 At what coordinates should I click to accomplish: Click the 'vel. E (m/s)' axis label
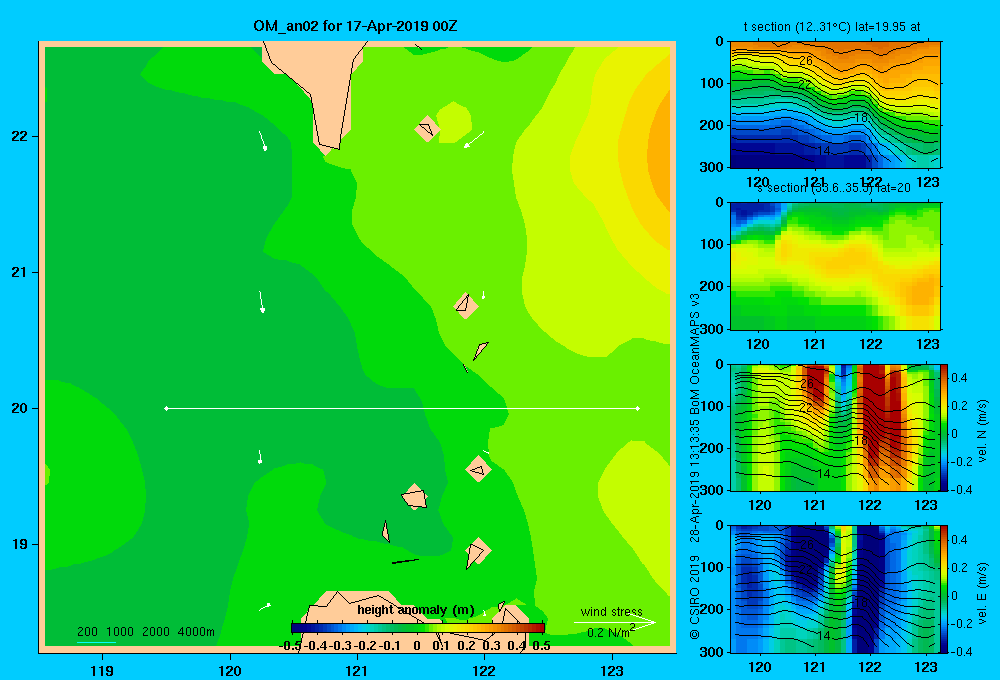pyautogui.click(x=982, y=593)
